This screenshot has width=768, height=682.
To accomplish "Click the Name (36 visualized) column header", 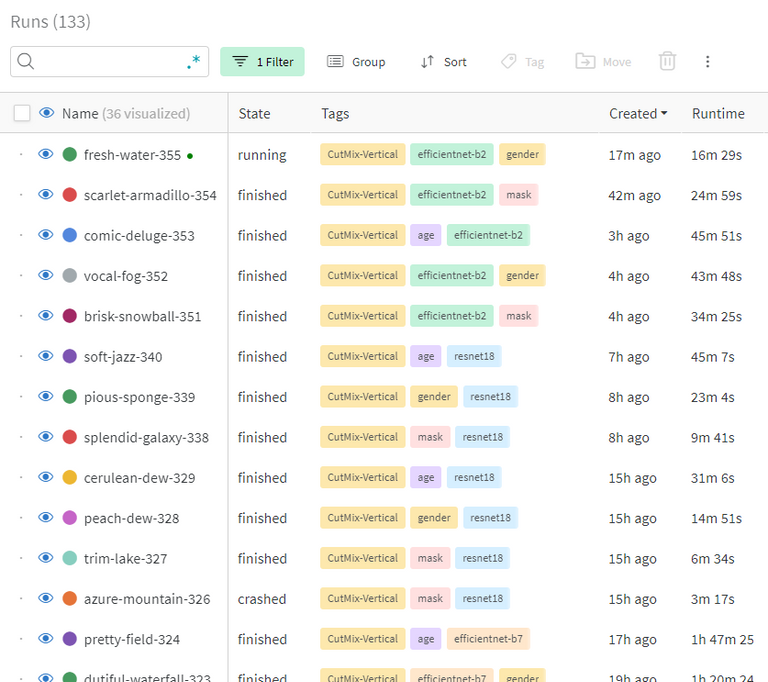I will [x=126, y=114].
